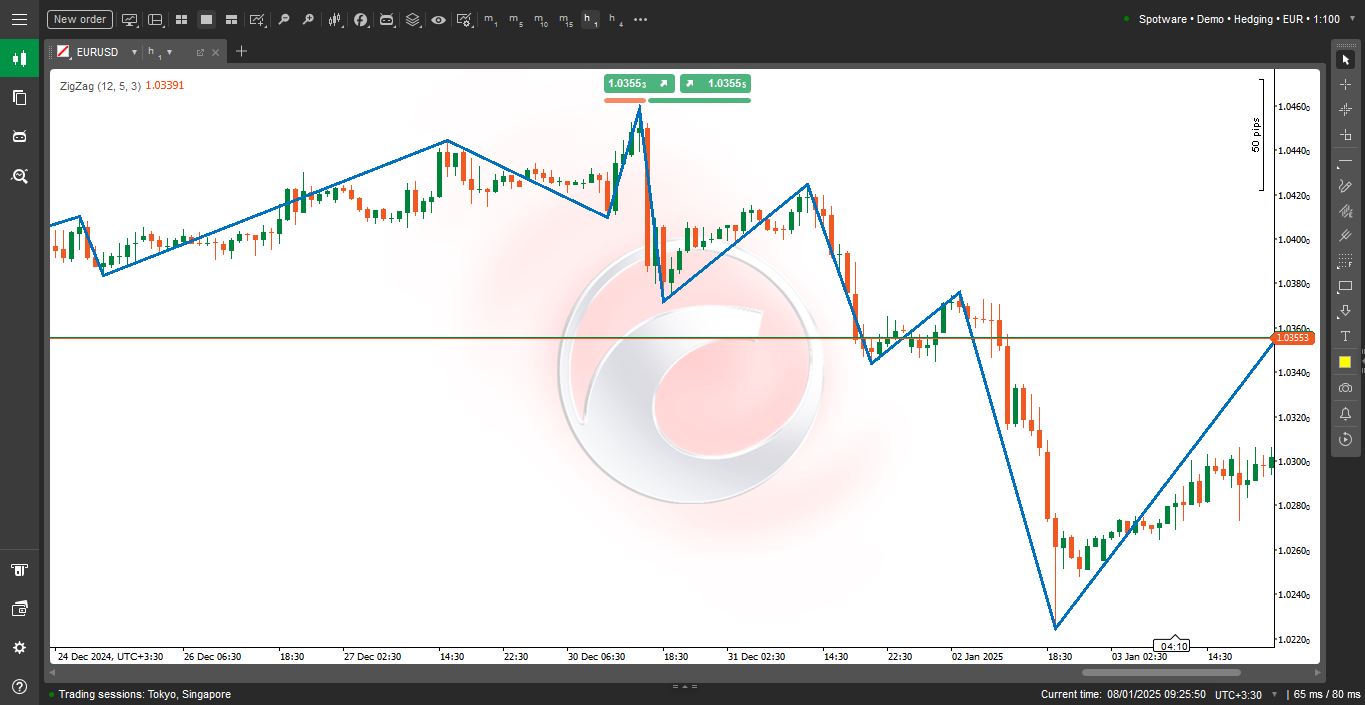Start the market replay tool
Screen dimensions: 1365x705
point(1345,439)
